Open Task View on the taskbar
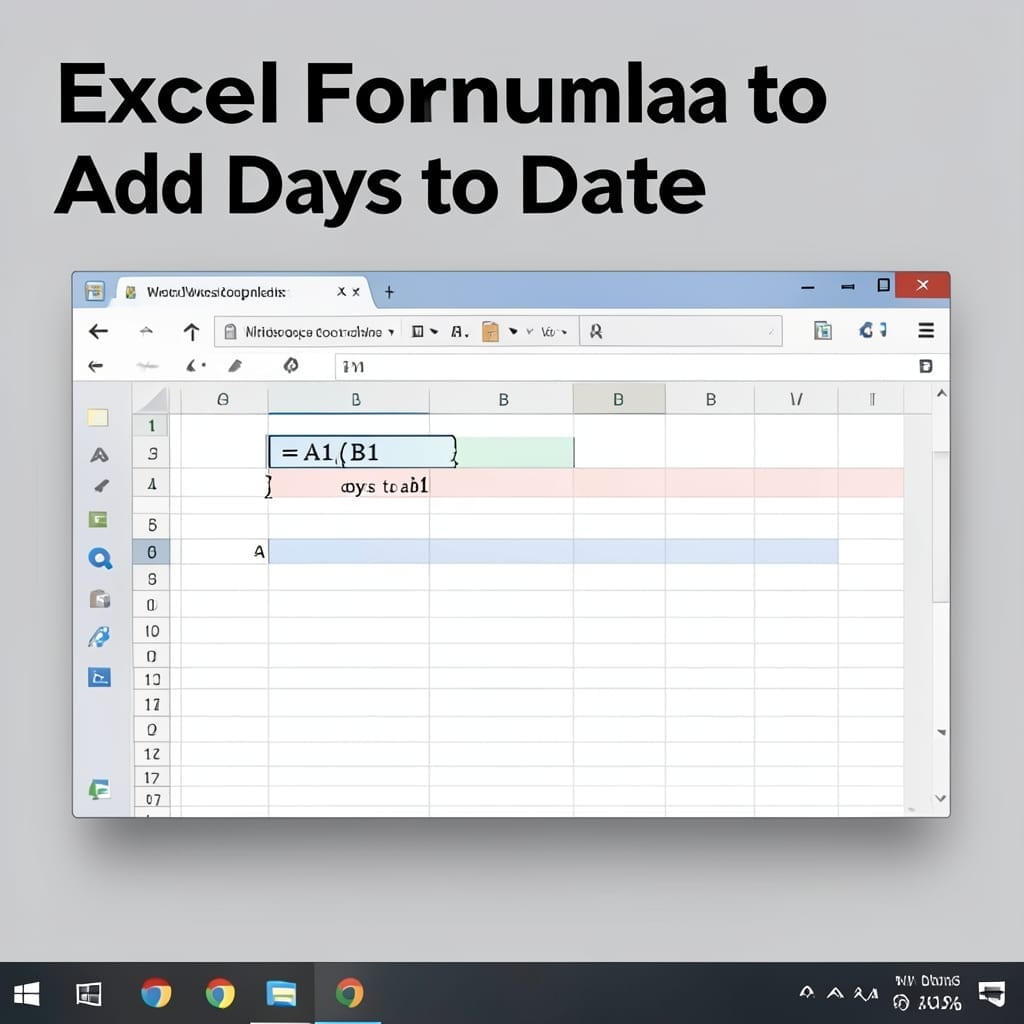The height and width of the screenshot is (1024, 1024). (x=88, y=994)
